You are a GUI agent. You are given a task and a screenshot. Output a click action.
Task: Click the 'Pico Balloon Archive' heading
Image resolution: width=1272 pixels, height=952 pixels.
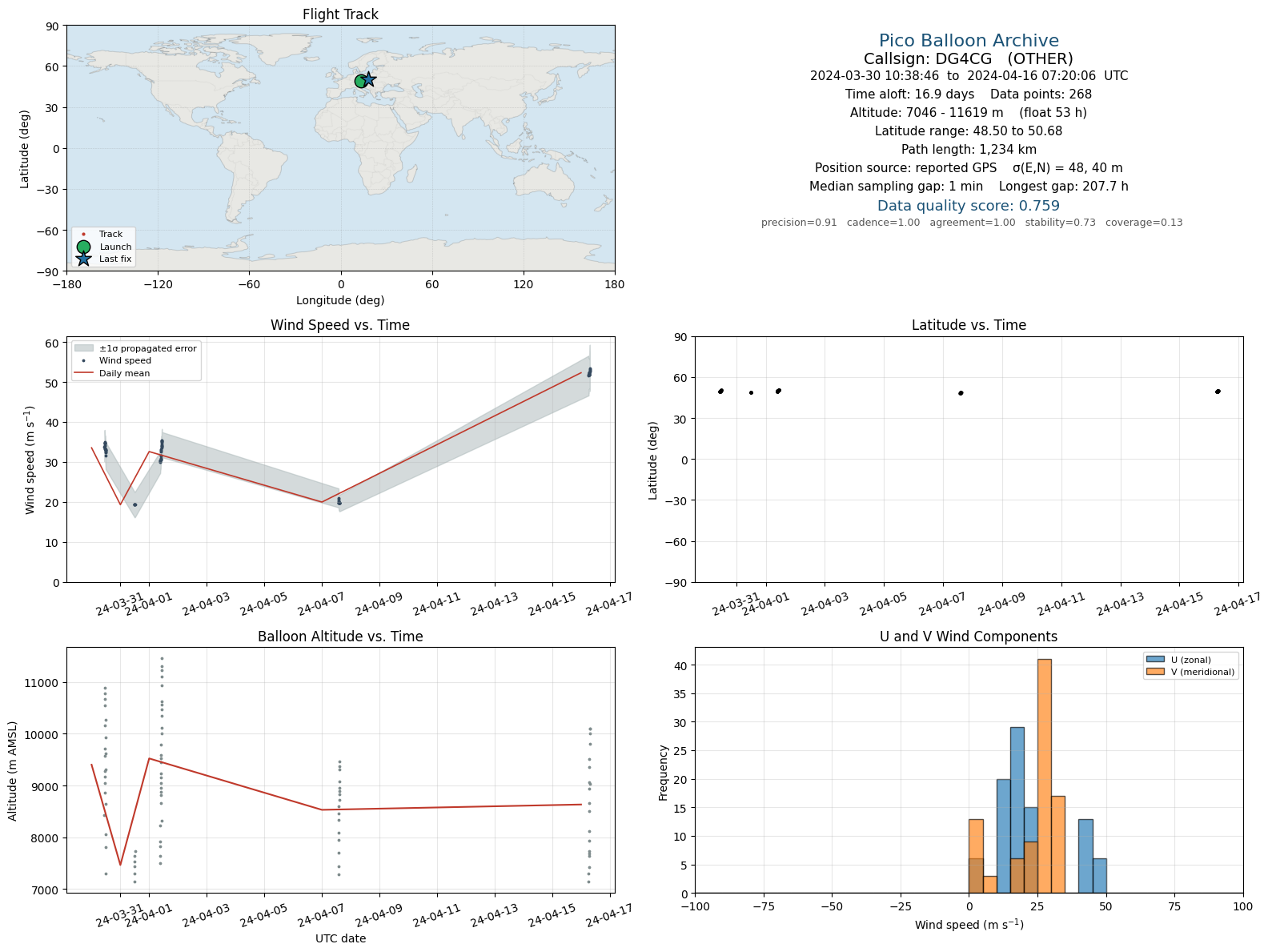pyautogui.click(x=969, y=41)
